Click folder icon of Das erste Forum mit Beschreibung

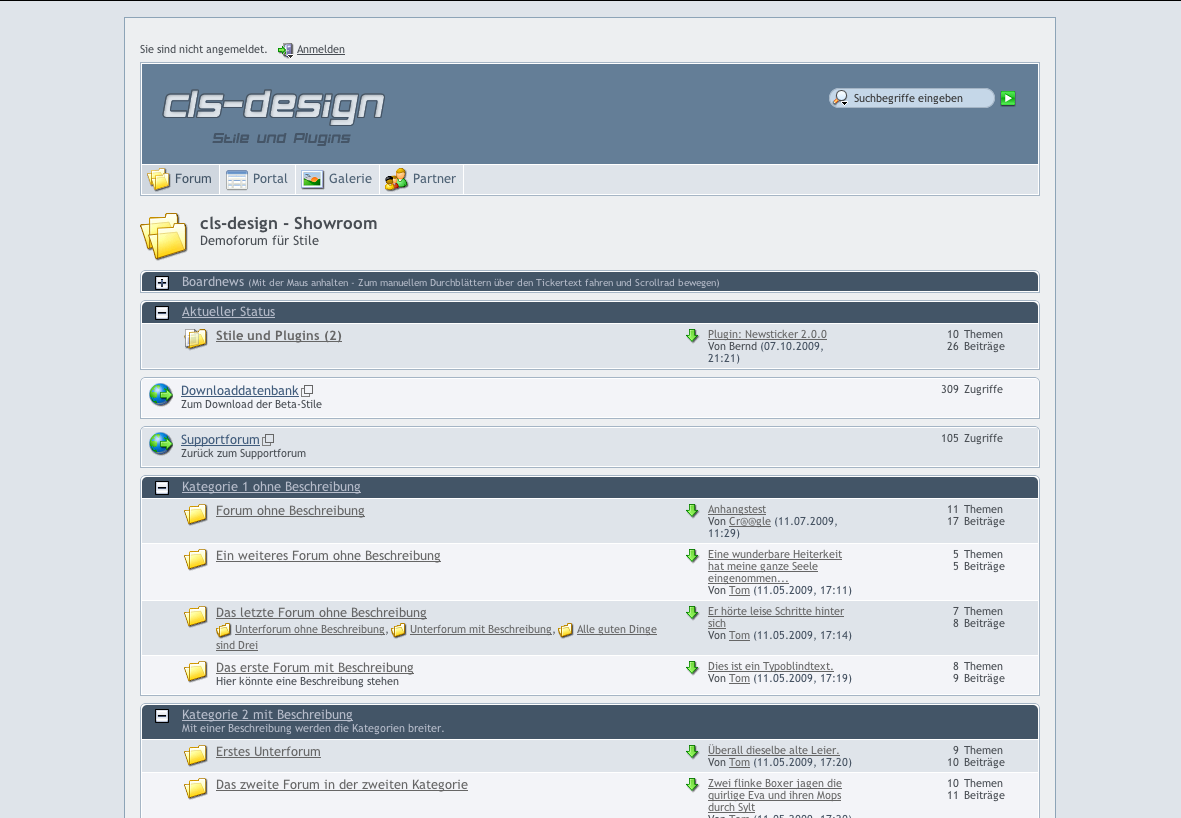tap(196, 672)
